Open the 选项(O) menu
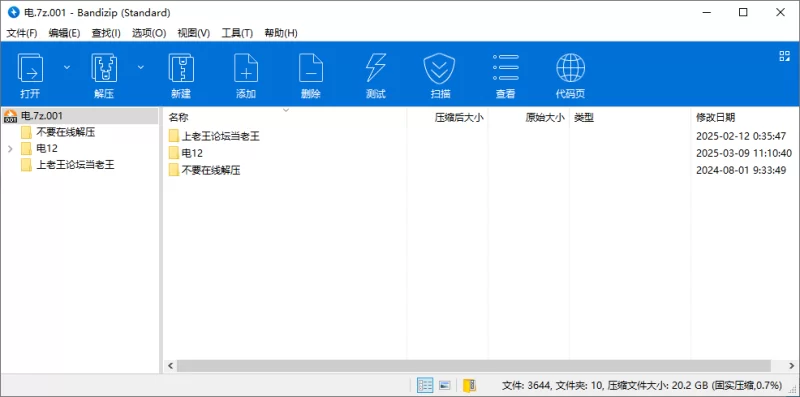Image resolution: width=800 pixels, height=397 pixels. pos(149,33)
